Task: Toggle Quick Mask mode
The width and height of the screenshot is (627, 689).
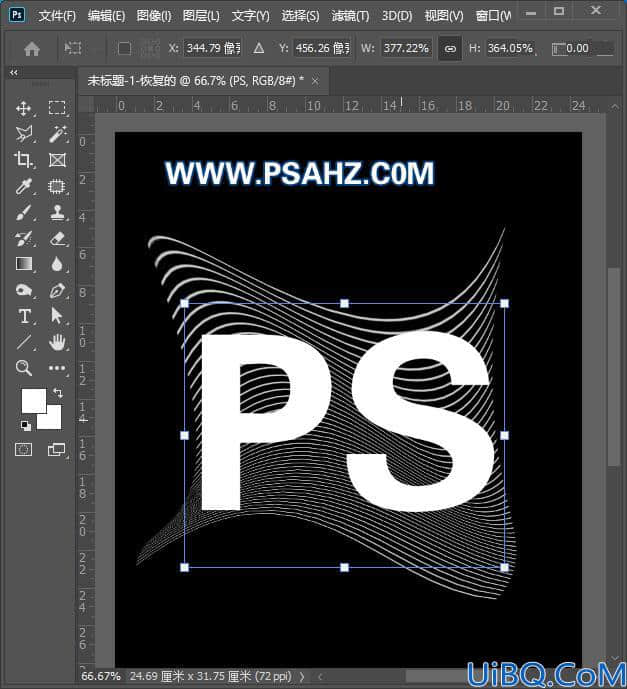Action: pyautogui.click(x=24, y=450)
